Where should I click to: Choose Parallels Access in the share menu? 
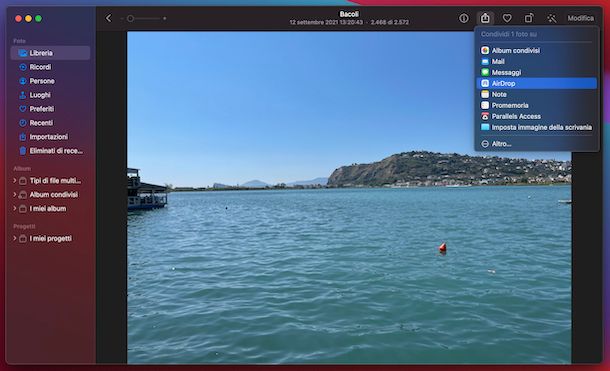[x=536, y=116]
